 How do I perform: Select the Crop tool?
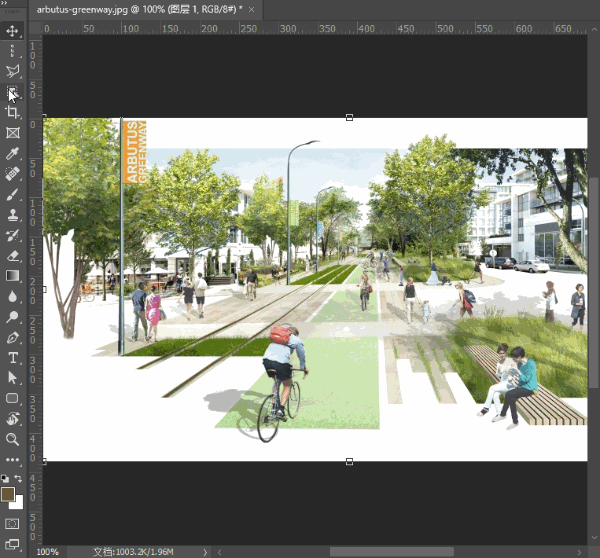tap(12, 112)
